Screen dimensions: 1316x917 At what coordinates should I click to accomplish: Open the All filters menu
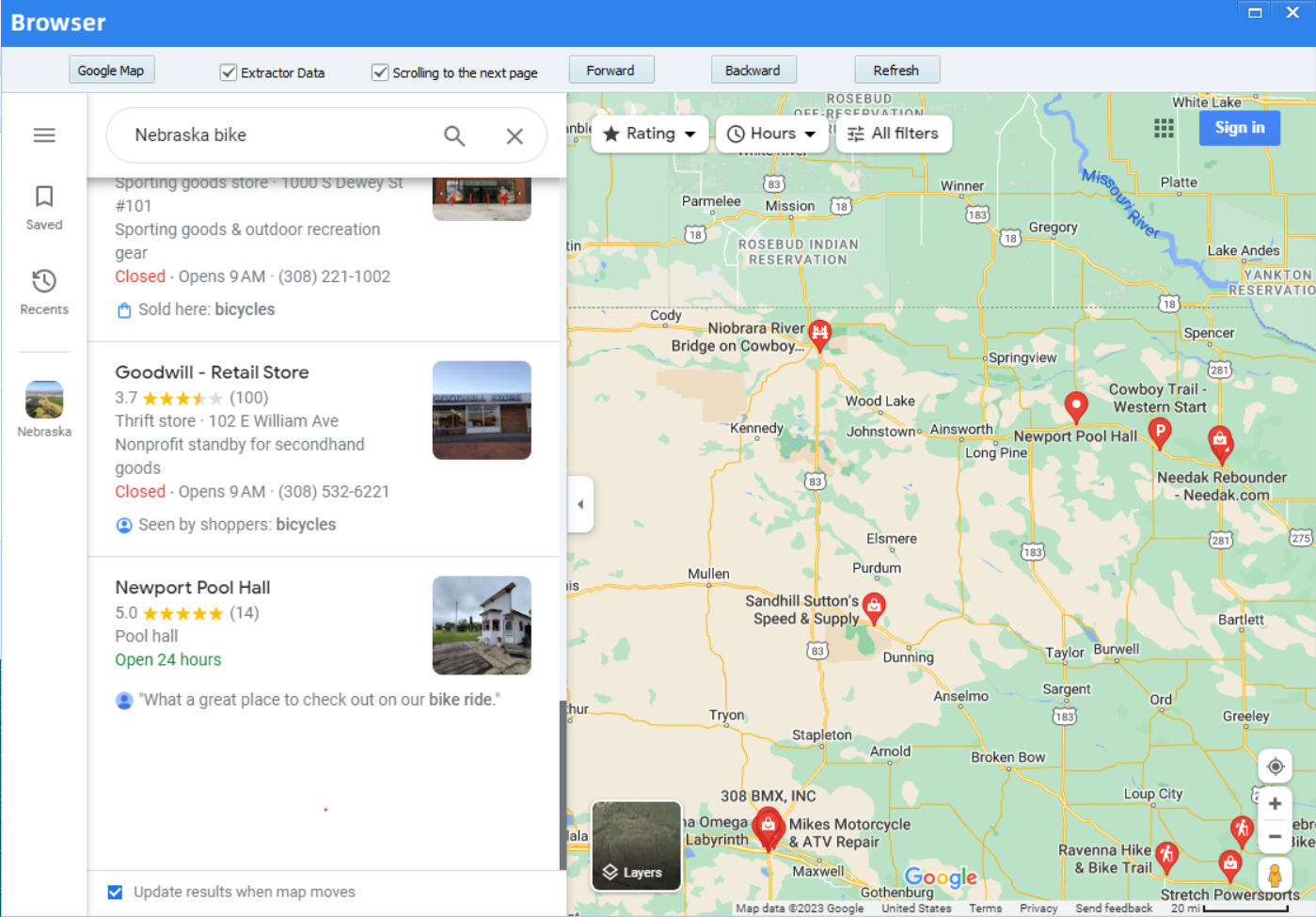click(894, 134)
